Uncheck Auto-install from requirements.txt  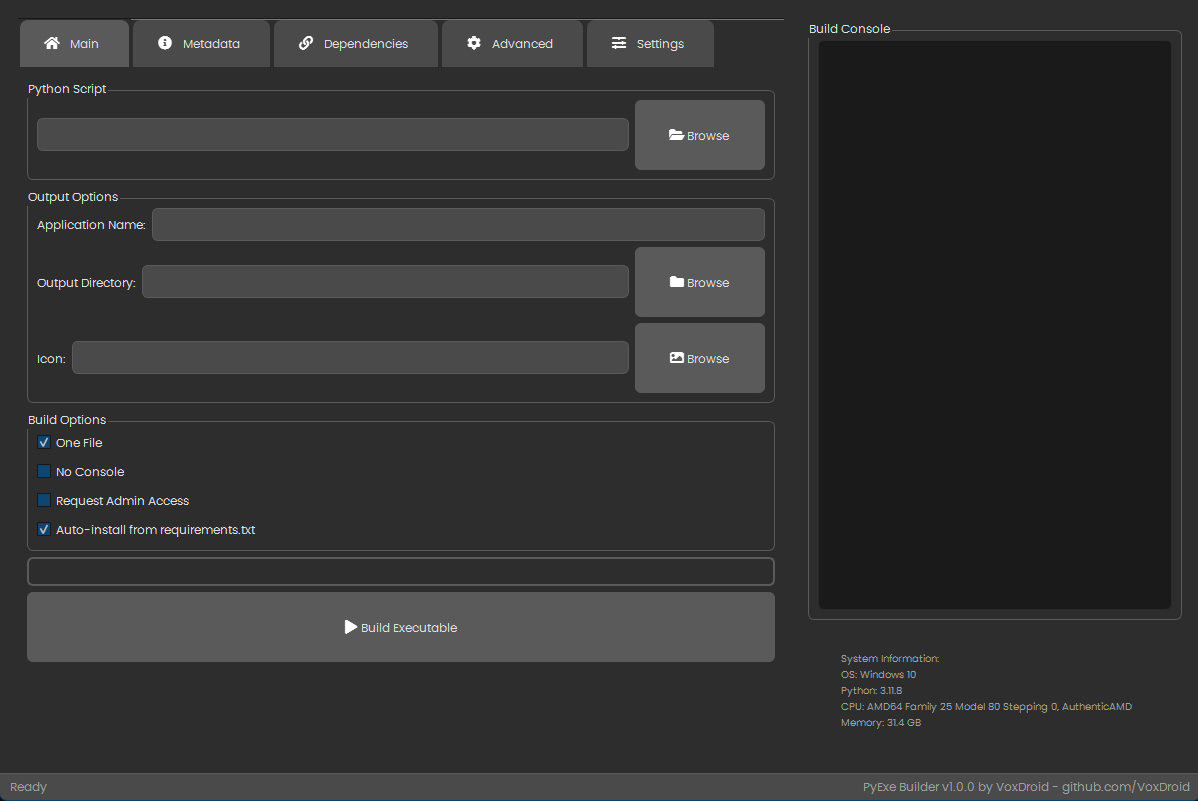(x=43, y=529)
